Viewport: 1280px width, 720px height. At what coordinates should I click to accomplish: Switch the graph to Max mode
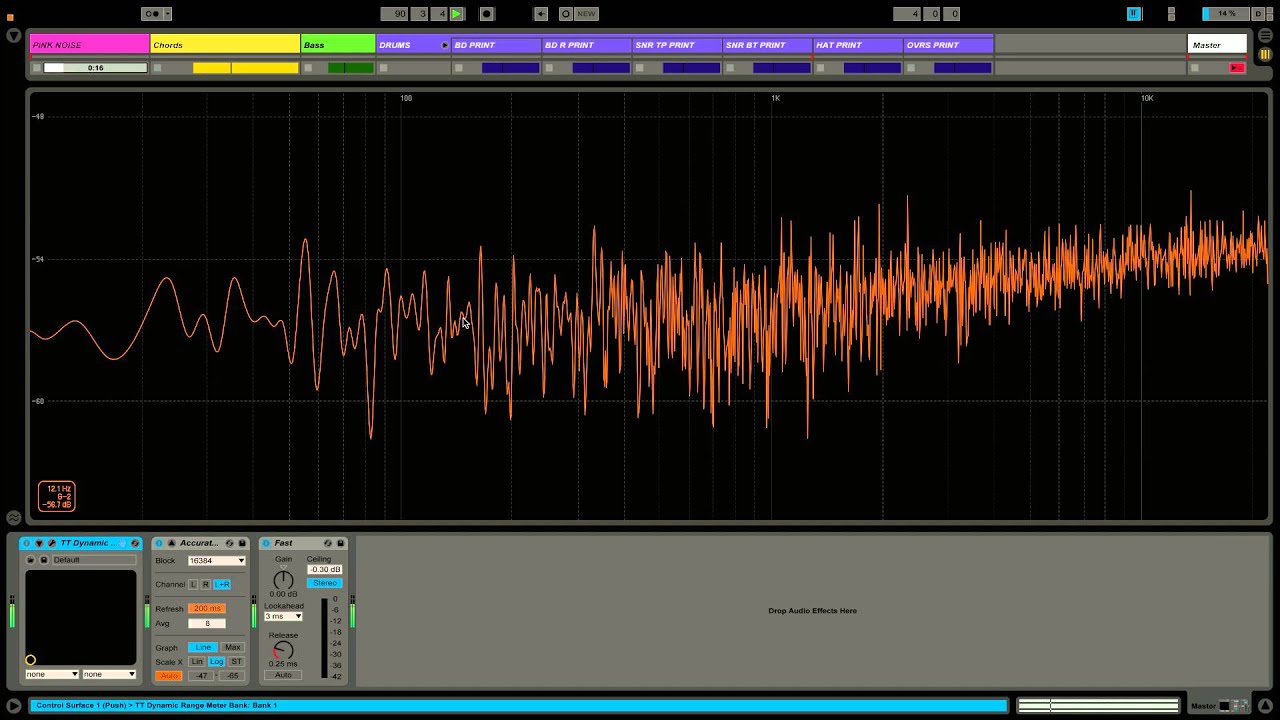[233, 647]
